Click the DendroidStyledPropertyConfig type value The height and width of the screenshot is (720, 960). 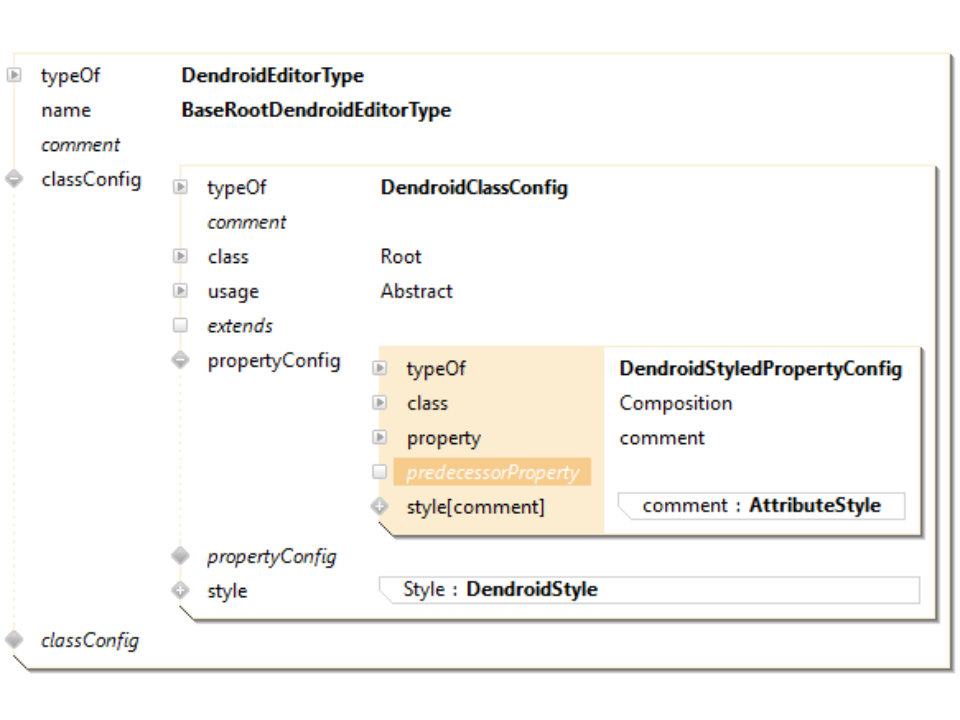point(760,368)
